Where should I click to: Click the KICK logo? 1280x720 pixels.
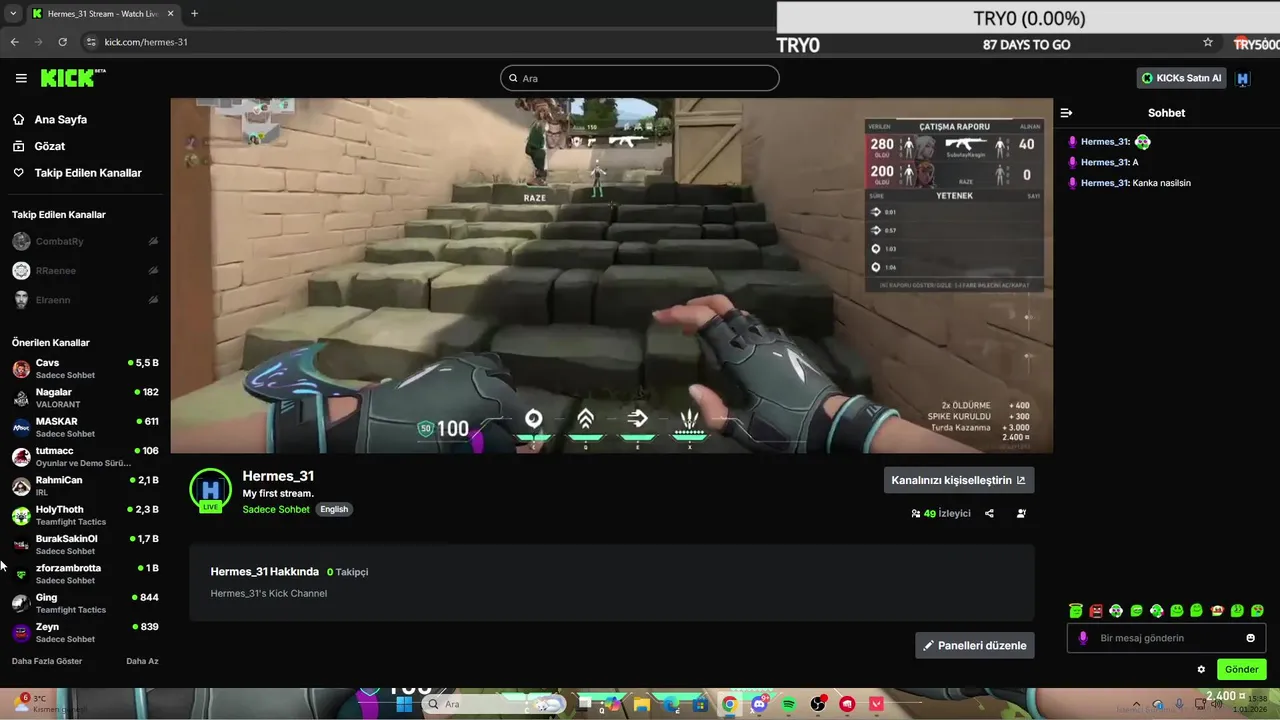[x=73, y=78]
